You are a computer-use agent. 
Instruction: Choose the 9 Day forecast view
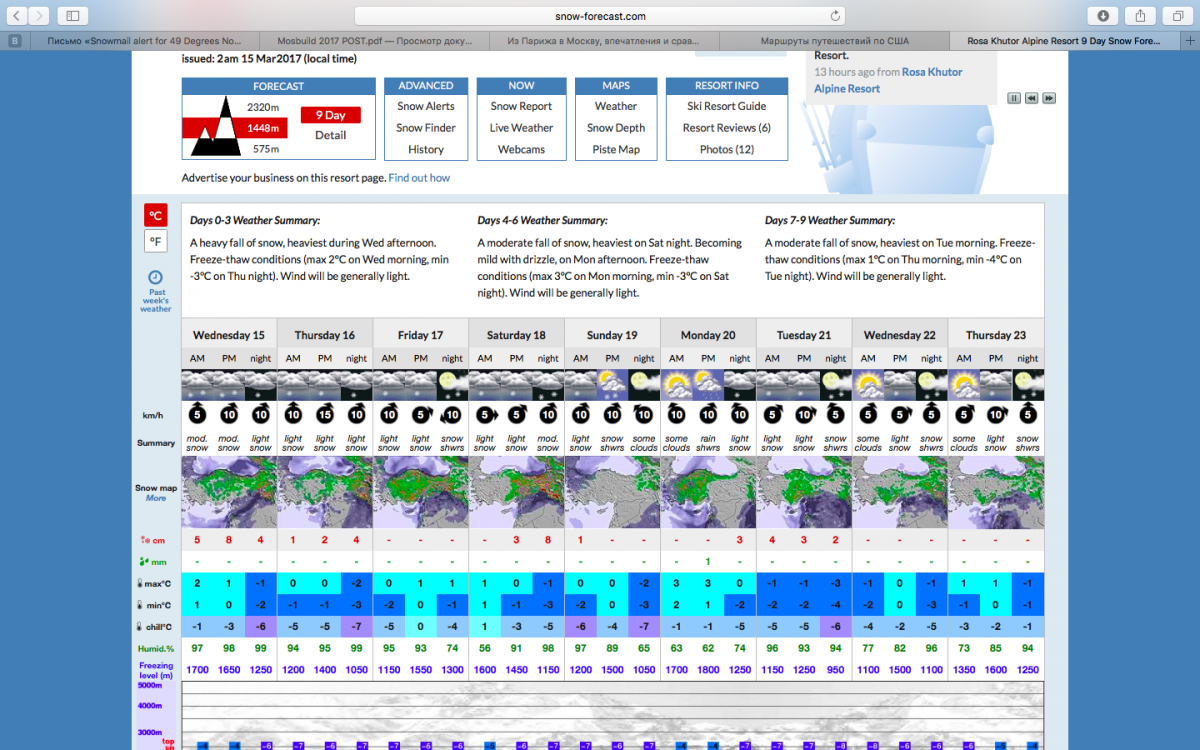(330, 115)
